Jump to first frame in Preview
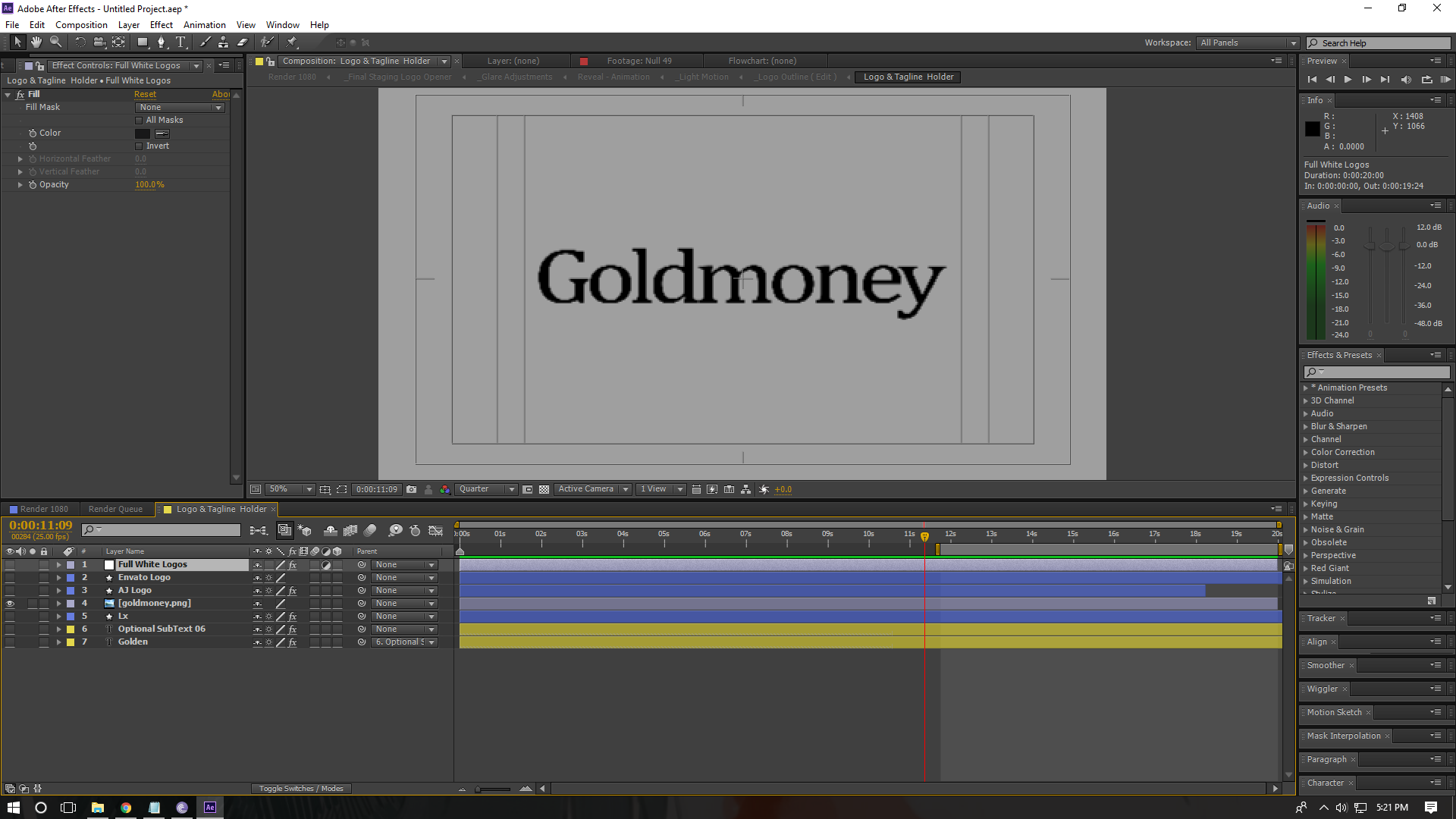The width and height of the screenshot is (1456, 819). pyautogui.click(x=1312, y=80)
